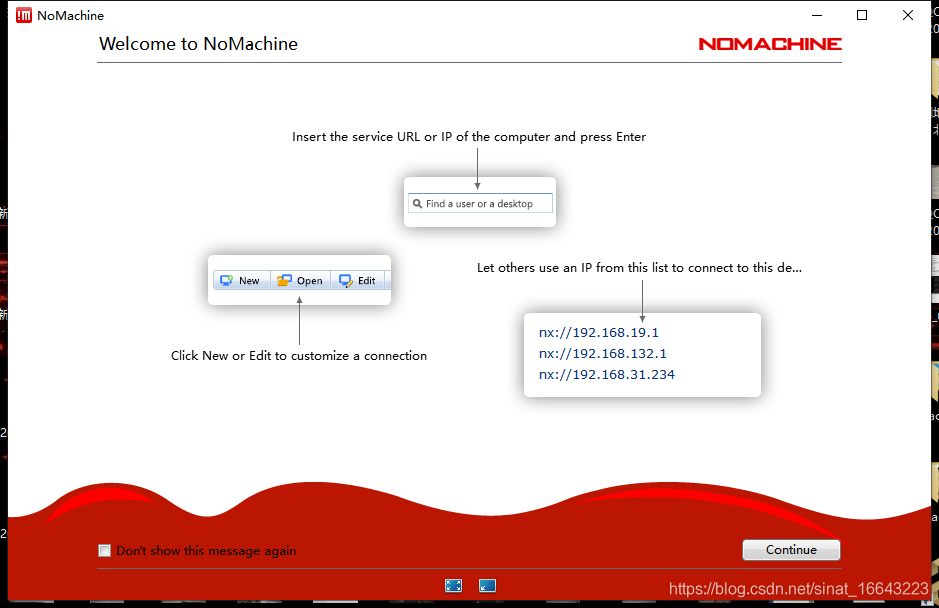
Task: Click text Let others use an IP
Action: (x=639, y=268)
